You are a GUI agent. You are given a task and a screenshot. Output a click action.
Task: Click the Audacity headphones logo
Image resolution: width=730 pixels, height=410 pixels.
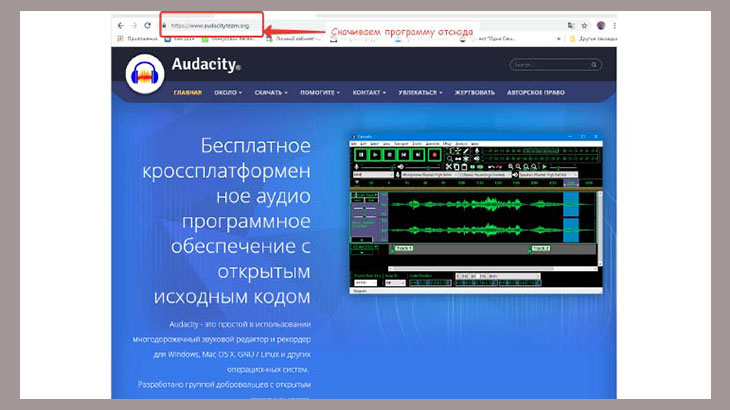[145, 74]
